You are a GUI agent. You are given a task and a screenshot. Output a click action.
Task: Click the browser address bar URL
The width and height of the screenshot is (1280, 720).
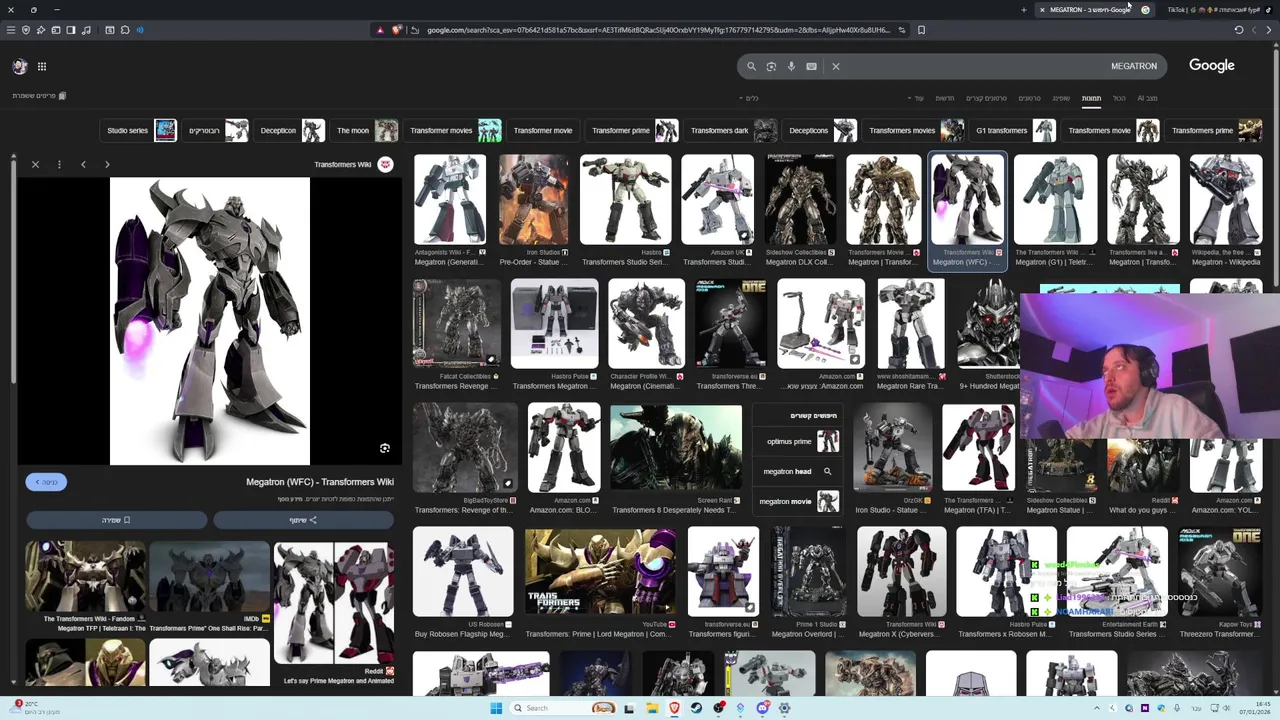pos(658,30)
